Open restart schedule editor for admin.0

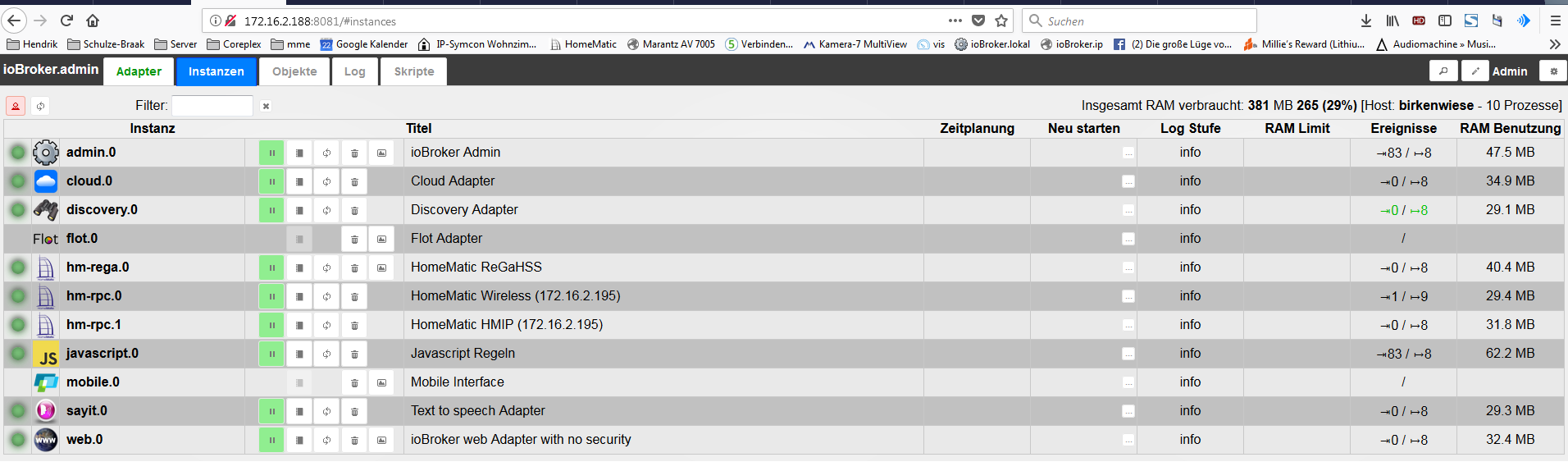(x=1128, y=153)
